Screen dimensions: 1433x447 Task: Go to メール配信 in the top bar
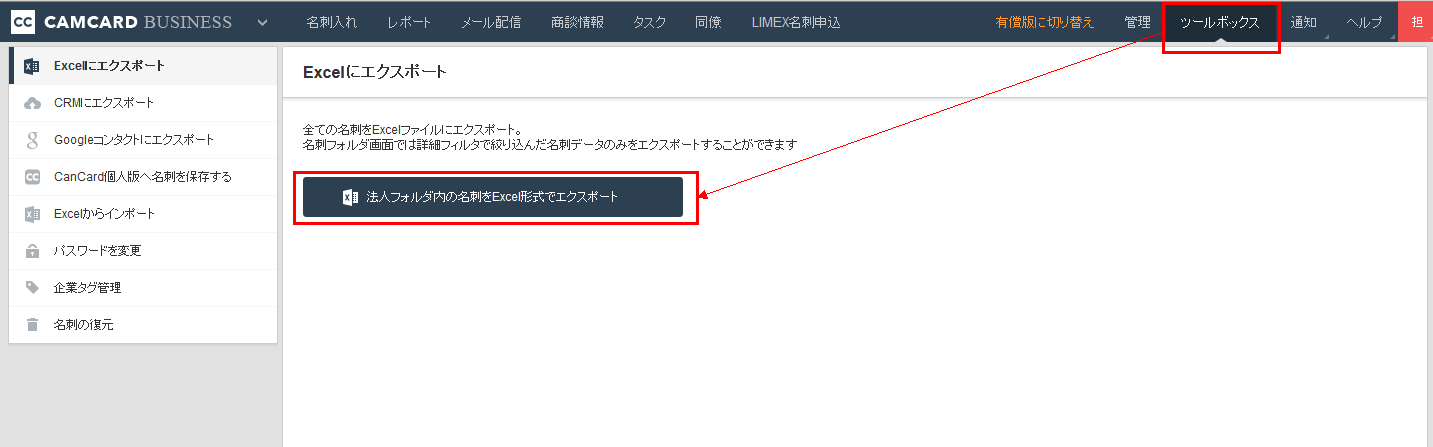491,22
